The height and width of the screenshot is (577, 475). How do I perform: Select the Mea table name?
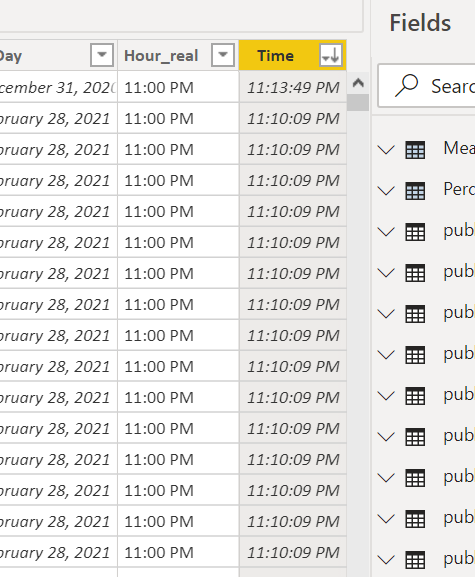click(x=459, y=148)
